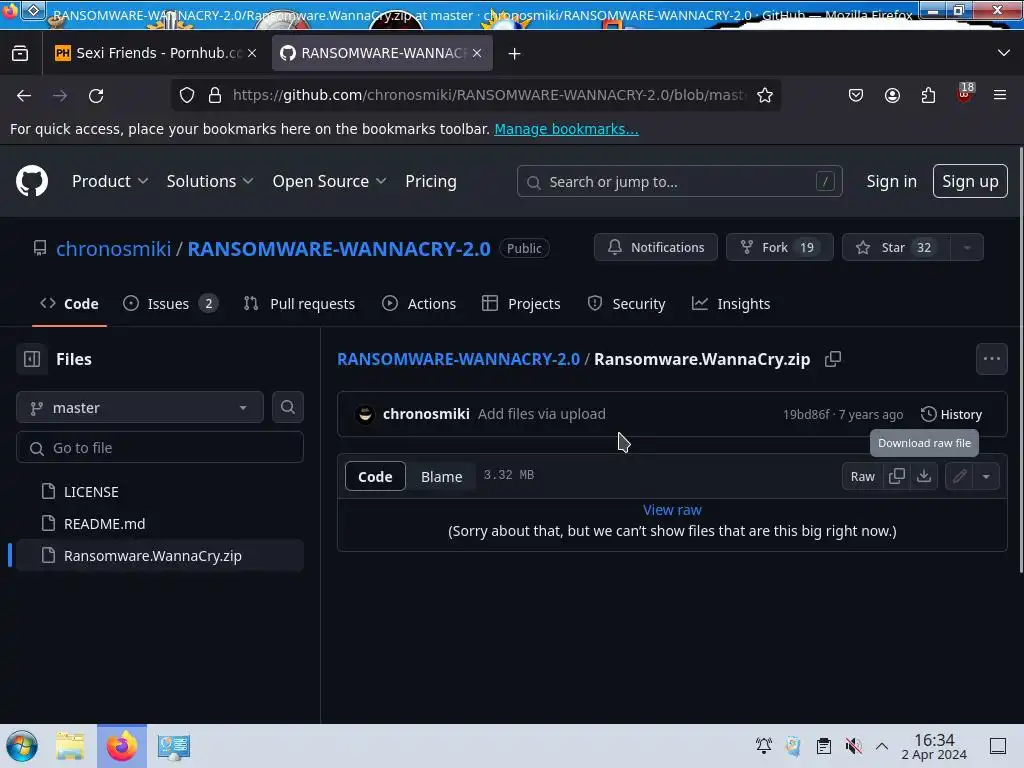
Task: Reload the page with the refresh icon
Action: pyautogui.click(x=96, y=95)
